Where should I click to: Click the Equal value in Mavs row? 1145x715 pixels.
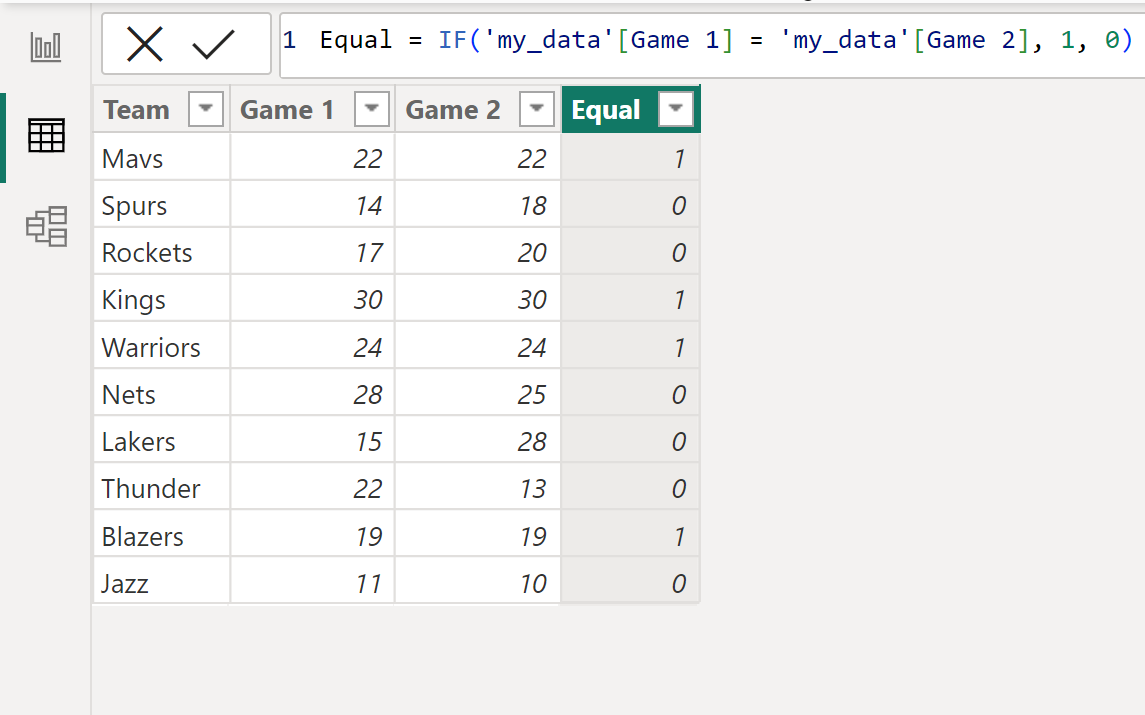(630, 158)
